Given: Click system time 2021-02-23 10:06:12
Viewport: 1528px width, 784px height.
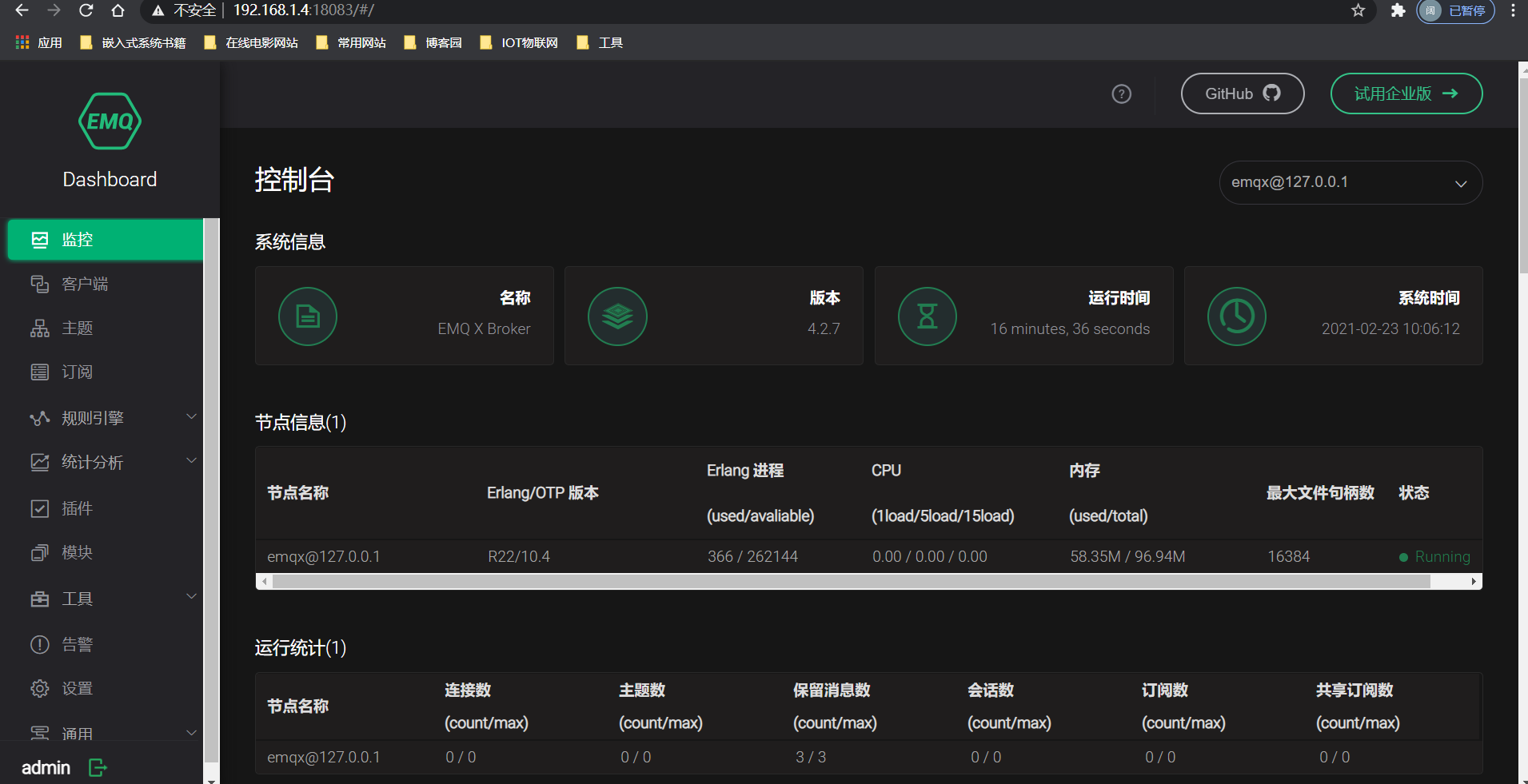Looking at the screenshot, I should (x=1390, y=329).
